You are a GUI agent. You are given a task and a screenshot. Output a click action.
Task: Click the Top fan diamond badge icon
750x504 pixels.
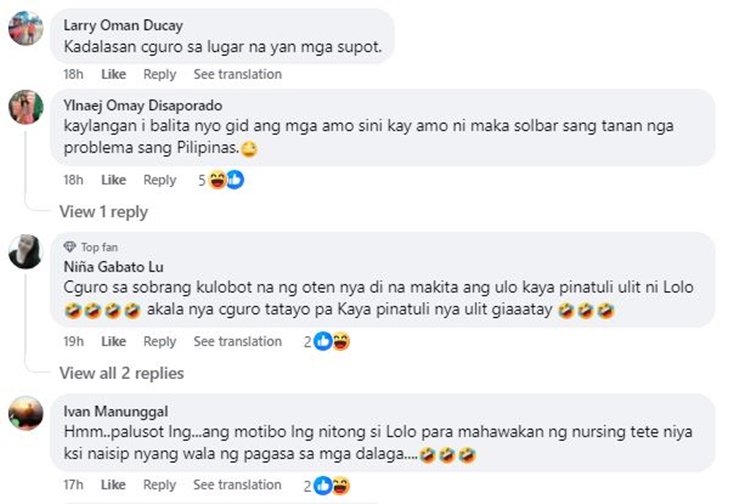pos(70,247)
